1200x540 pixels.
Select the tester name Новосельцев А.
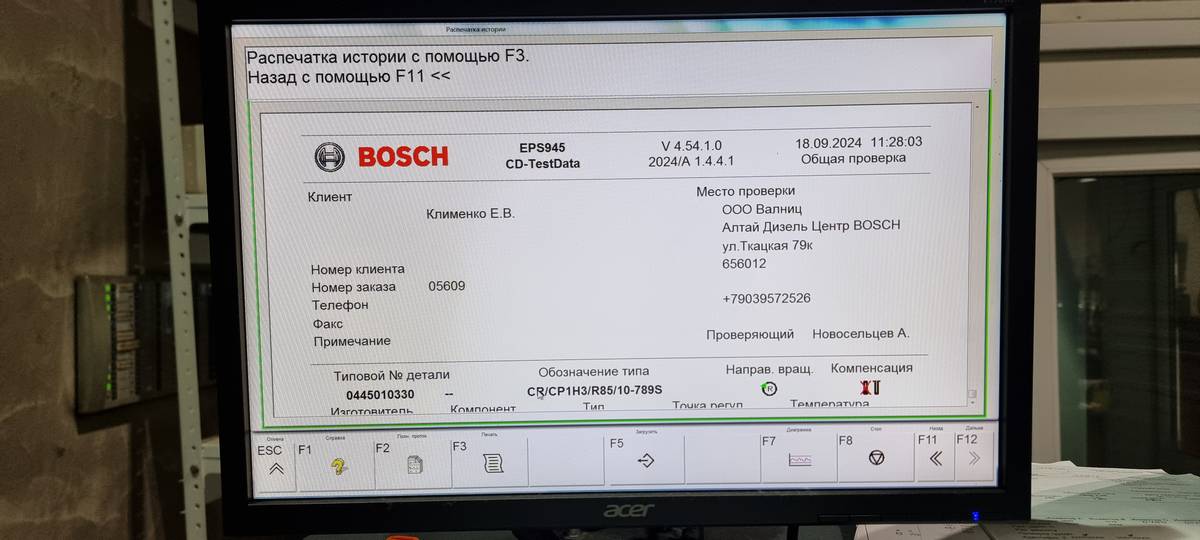click(x=860, y=334)
